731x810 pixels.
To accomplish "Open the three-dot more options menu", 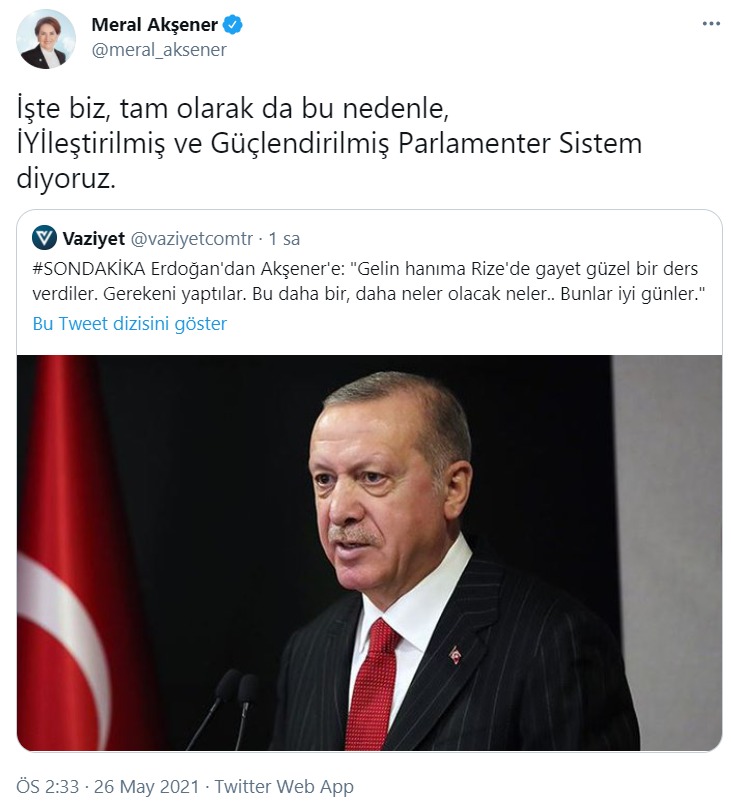I will pyautogui.click(x=711, y=24).
